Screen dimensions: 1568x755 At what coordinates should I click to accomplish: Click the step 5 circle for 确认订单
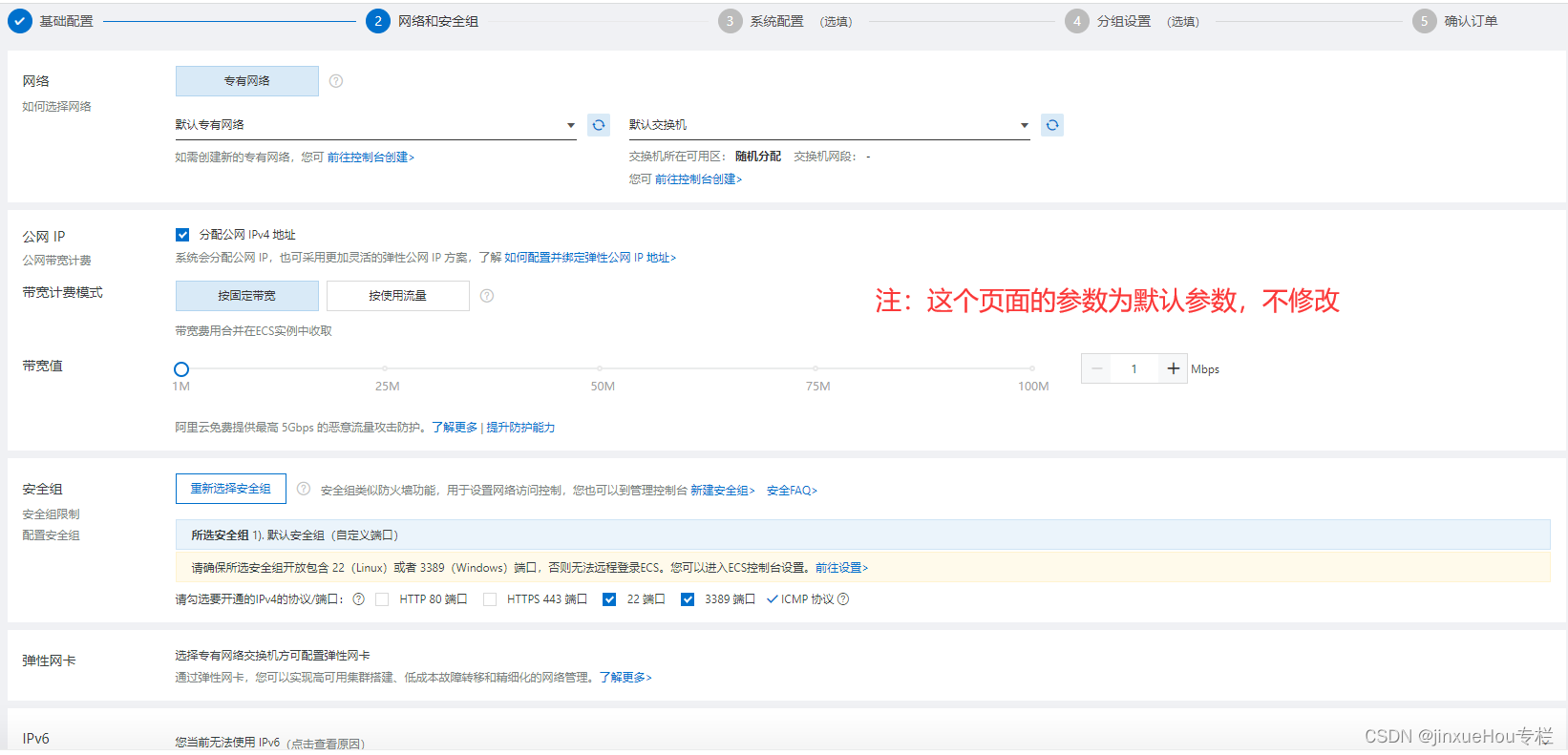(1425, 21)
